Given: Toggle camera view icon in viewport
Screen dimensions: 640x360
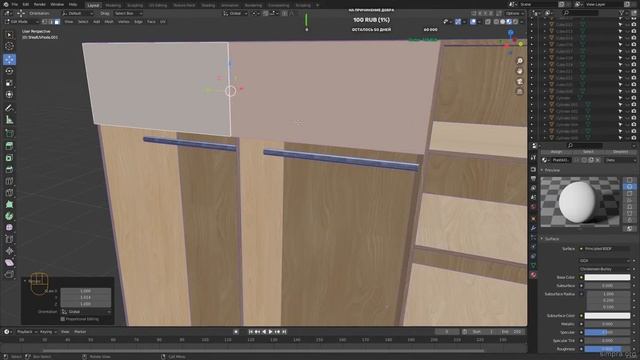Looking at the screenshot, I should [x=520, y=81].
